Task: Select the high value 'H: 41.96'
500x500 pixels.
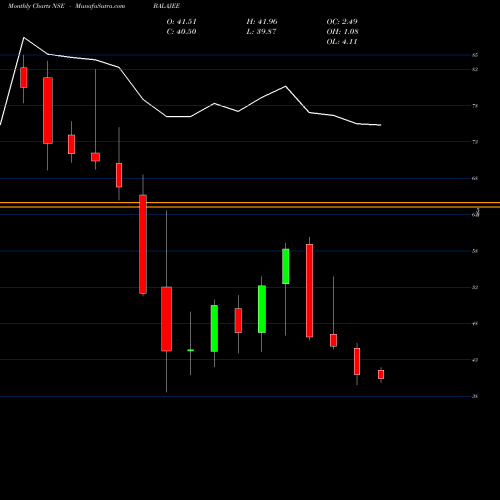Action: coord(262,22)
